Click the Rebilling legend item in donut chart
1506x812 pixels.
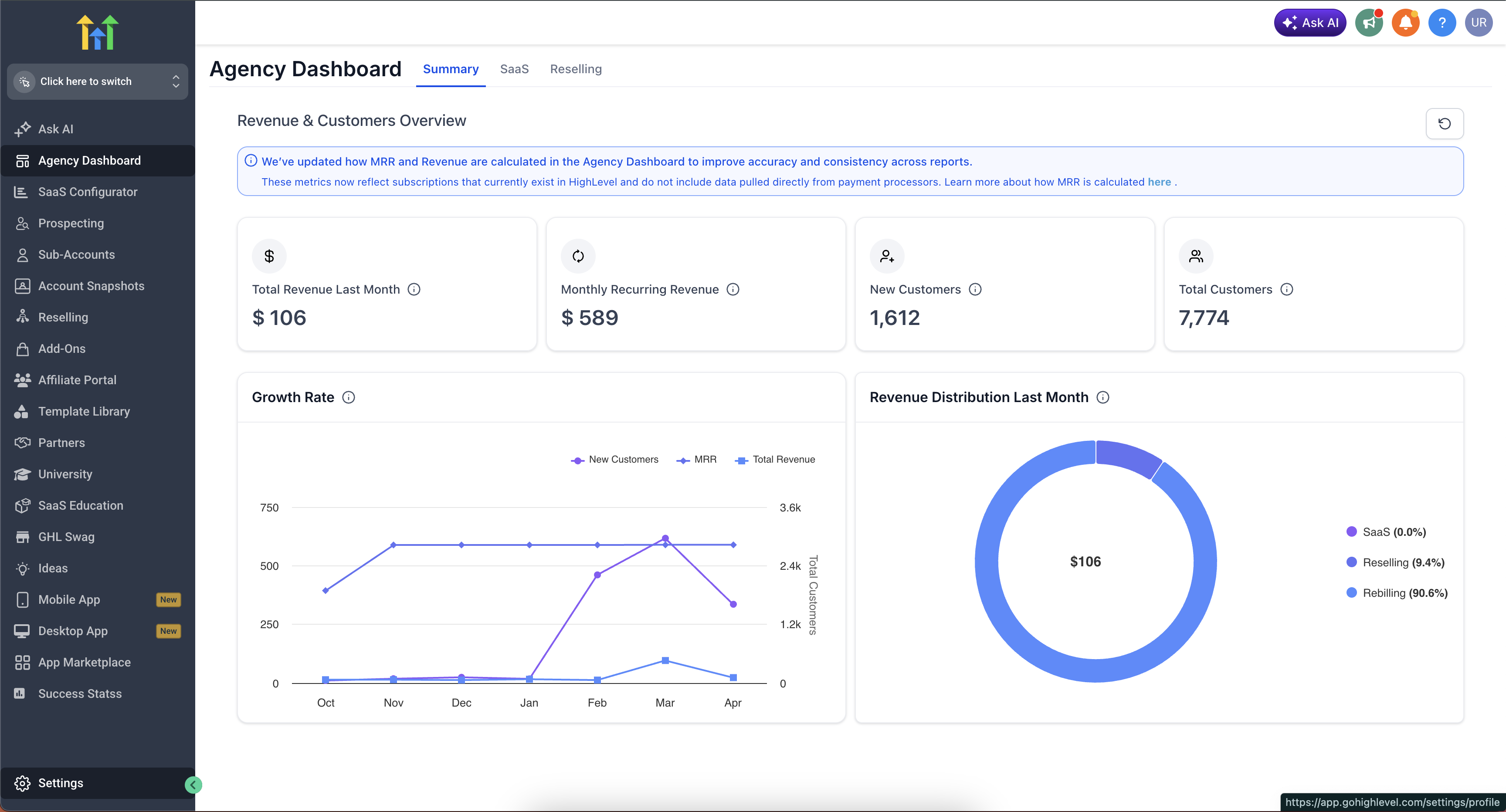coord(1397,593)
